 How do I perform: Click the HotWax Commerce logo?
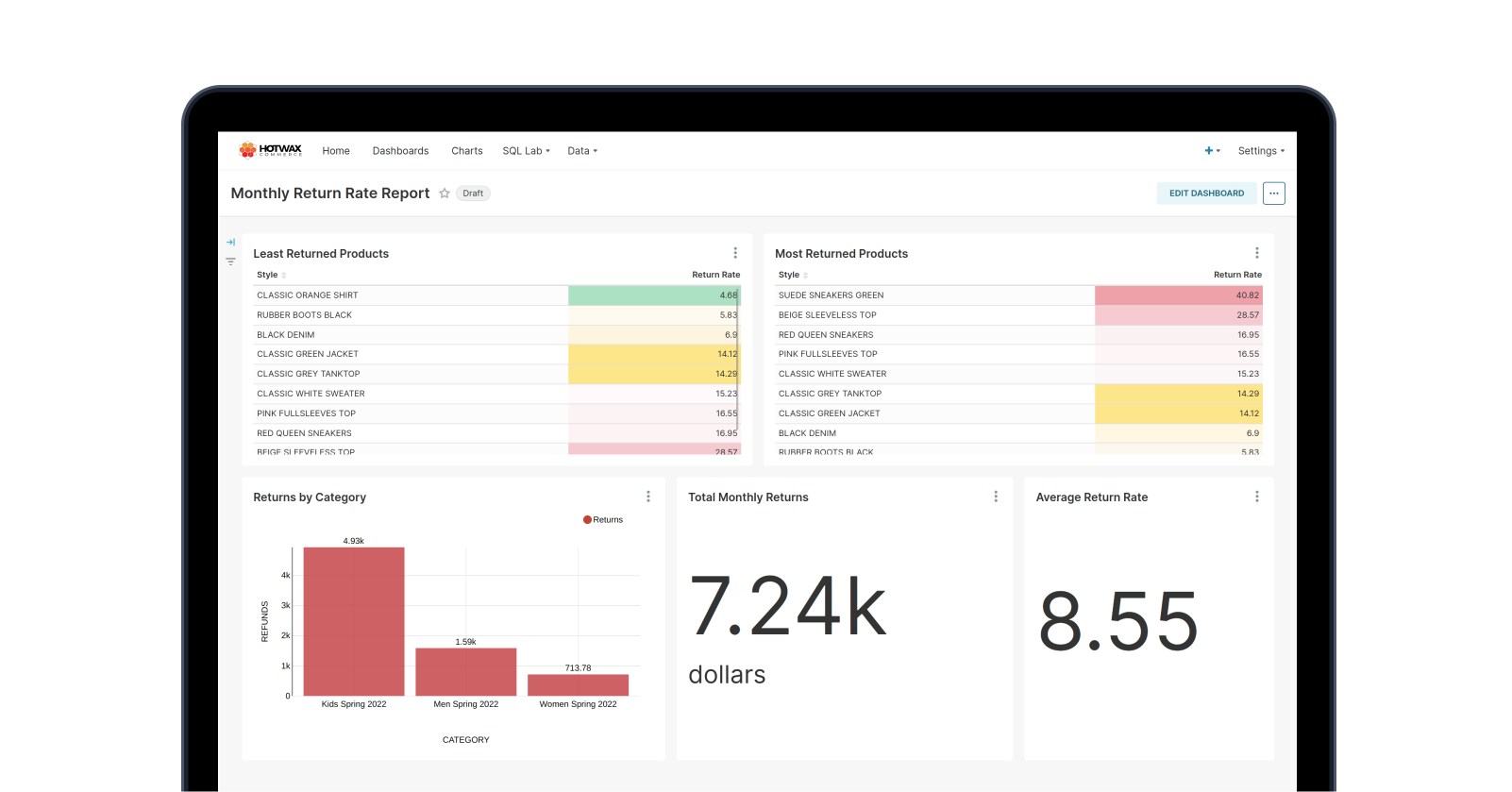coord(271,150)
